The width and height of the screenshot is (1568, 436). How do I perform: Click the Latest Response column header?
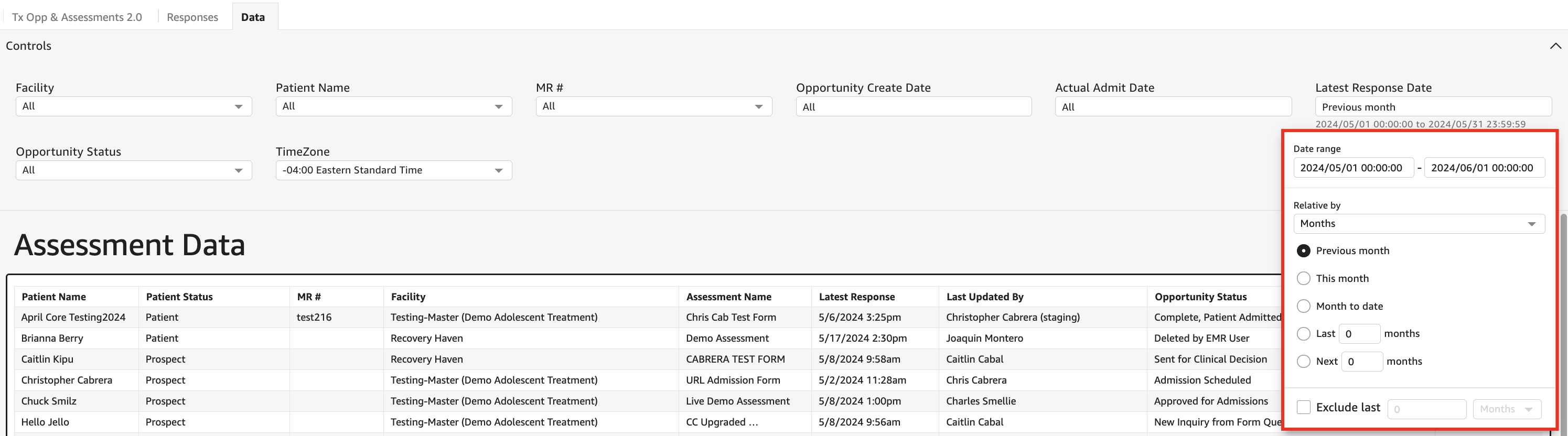856,297
